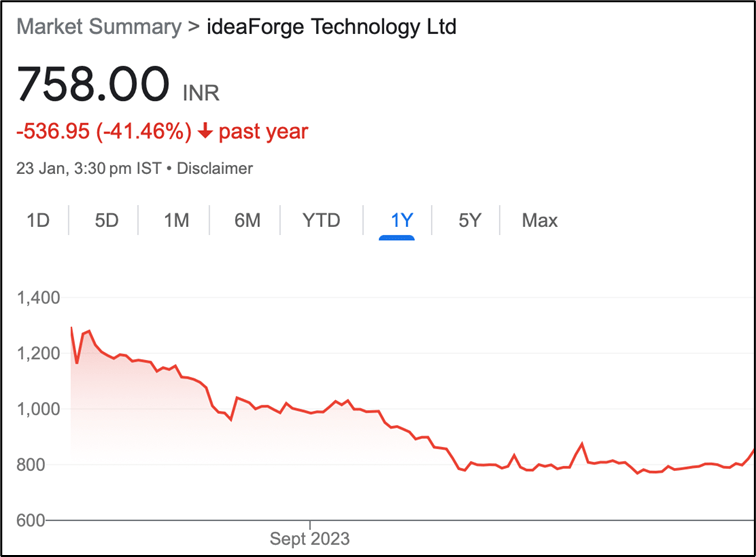Select the YTD range tab
This screenshot has height=557, width=756.
[x=321, y=220]
